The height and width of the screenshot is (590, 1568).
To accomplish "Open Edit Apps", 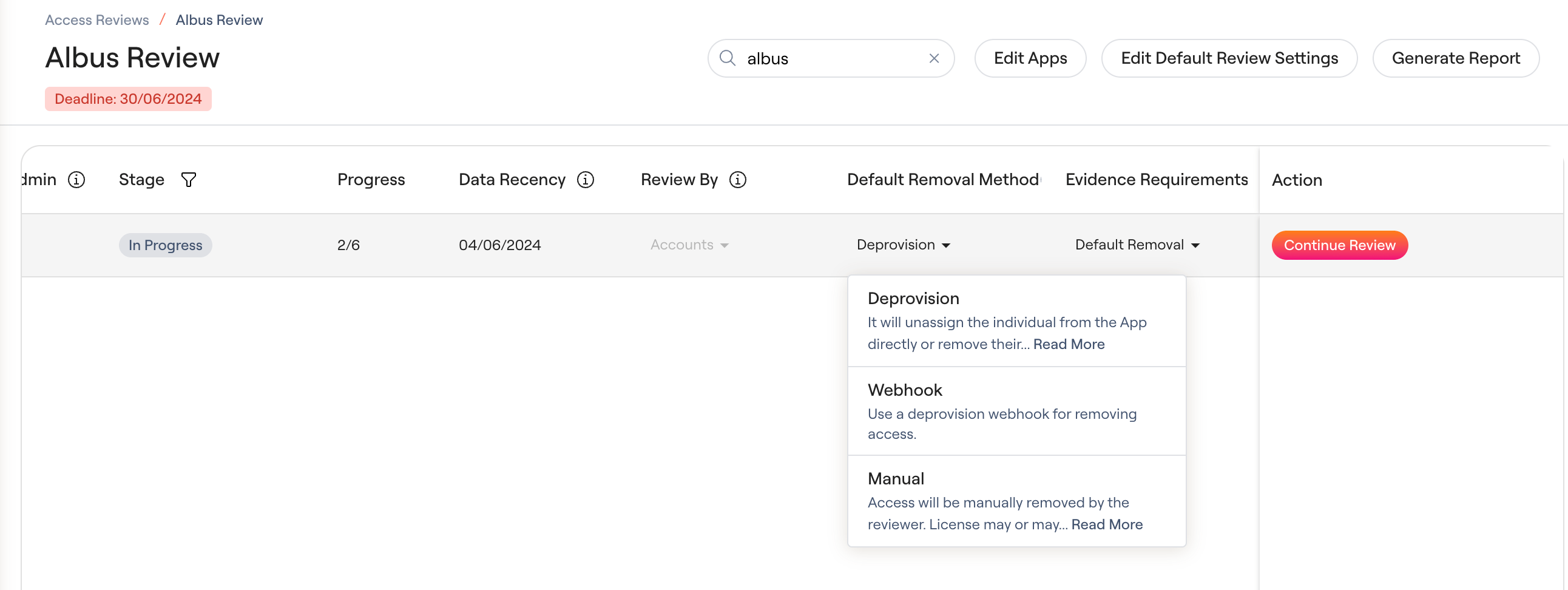I will click(x=1030, y=58).
